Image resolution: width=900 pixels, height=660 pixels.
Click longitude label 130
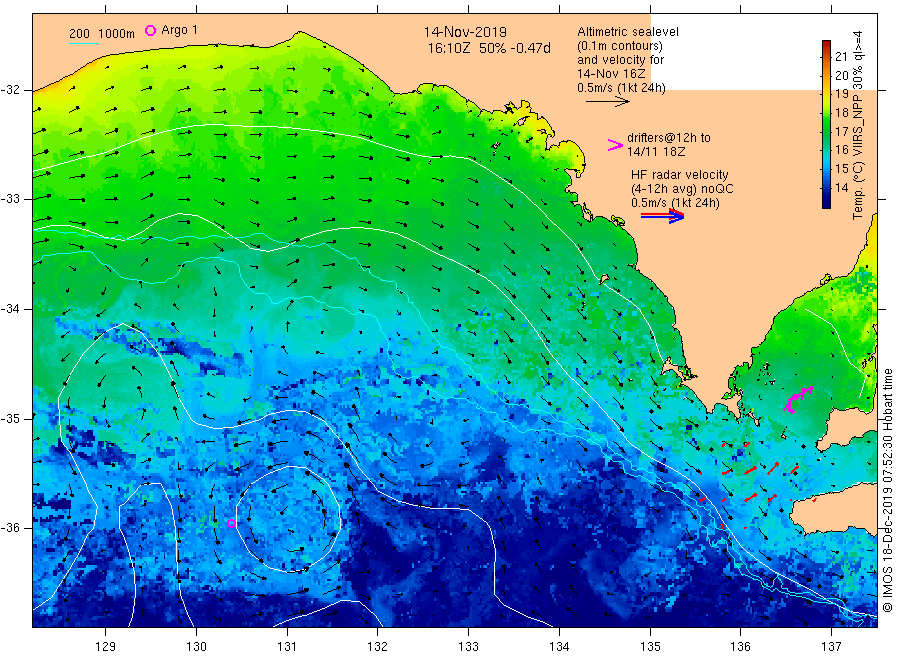(x=196, y=647)
